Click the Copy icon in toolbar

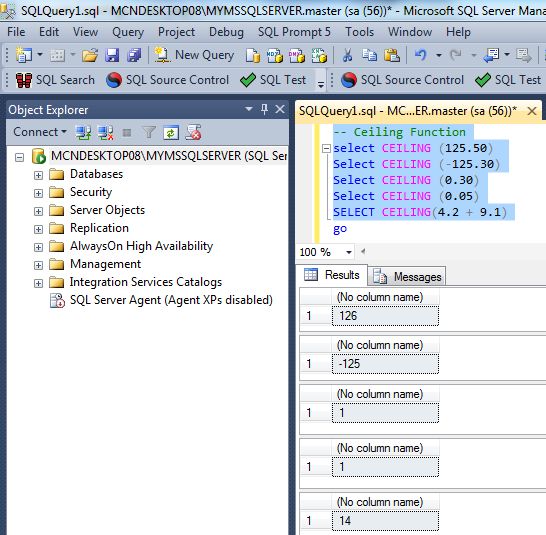[x=369, y=55]
